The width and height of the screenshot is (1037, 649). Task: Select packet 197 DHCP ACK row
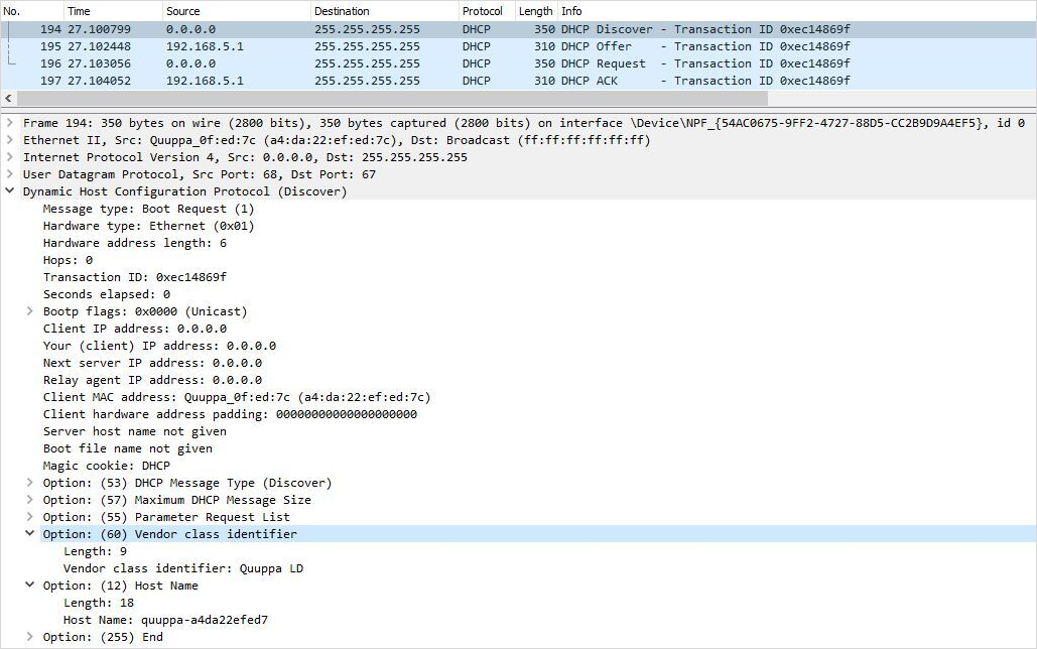[518, 81]
